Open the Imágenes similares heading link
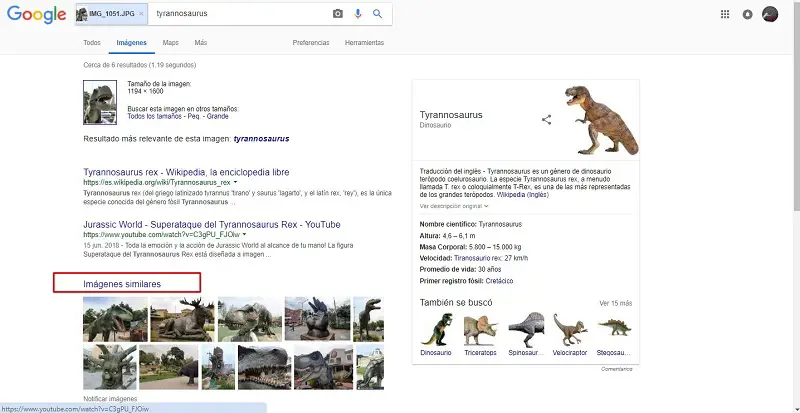 [122, 284]
